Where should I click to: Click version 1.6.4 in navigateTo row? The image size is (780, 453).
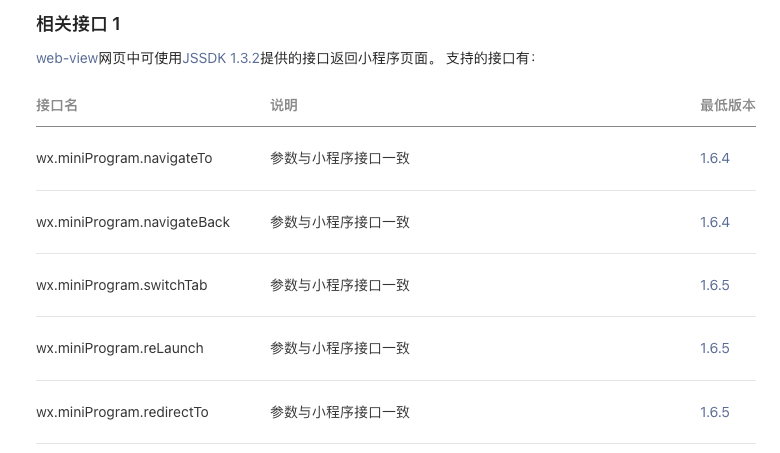pos(714,158)
